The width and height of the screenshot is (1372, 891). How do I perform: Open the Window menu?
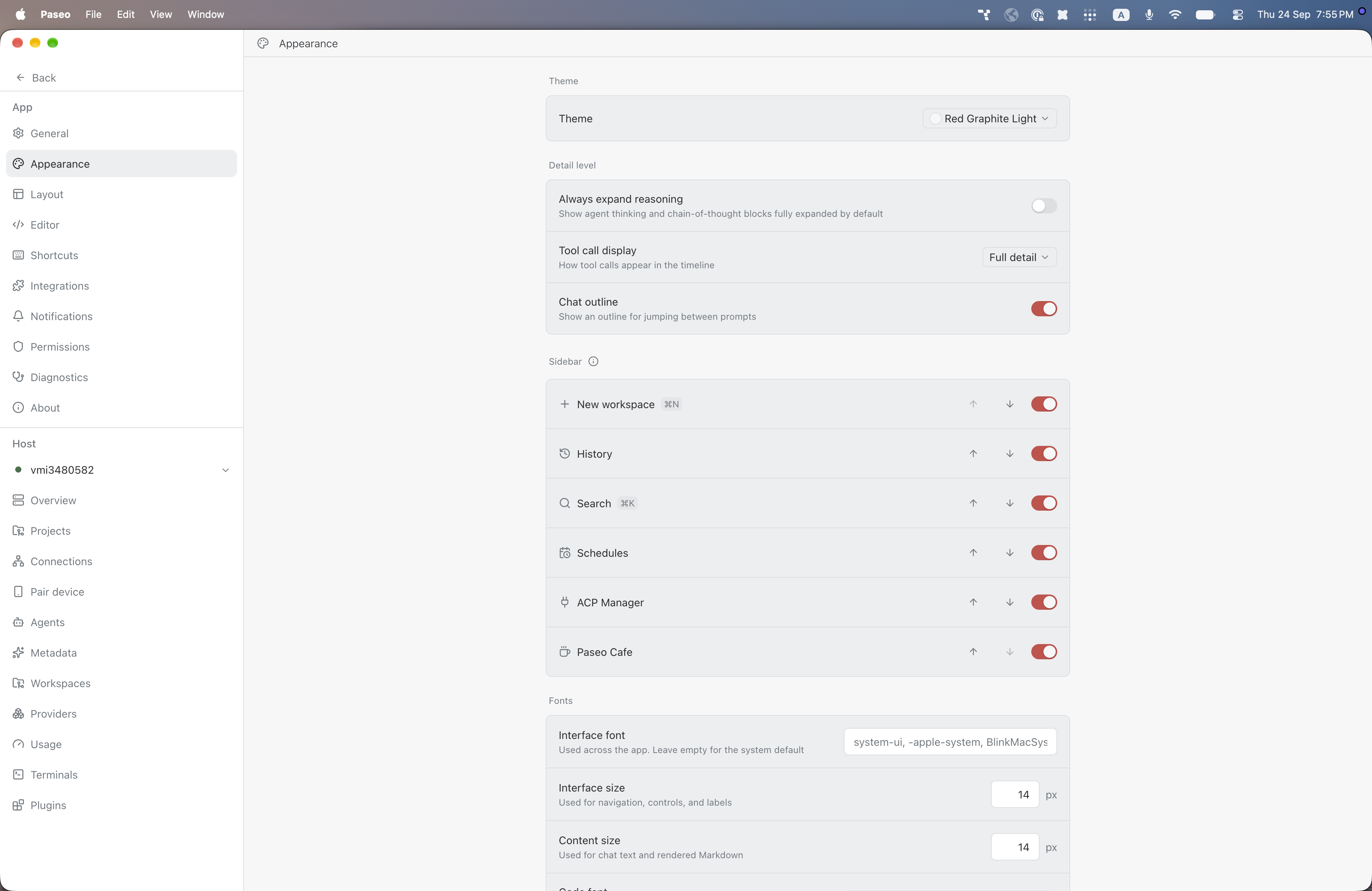[x=206, y=14]
